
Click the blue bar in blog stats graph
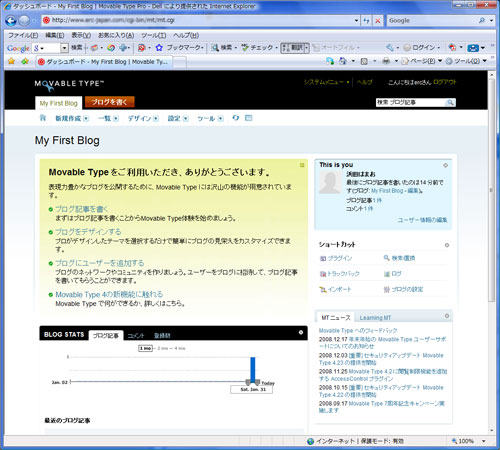pyautogui.click(x=253, y=369)
